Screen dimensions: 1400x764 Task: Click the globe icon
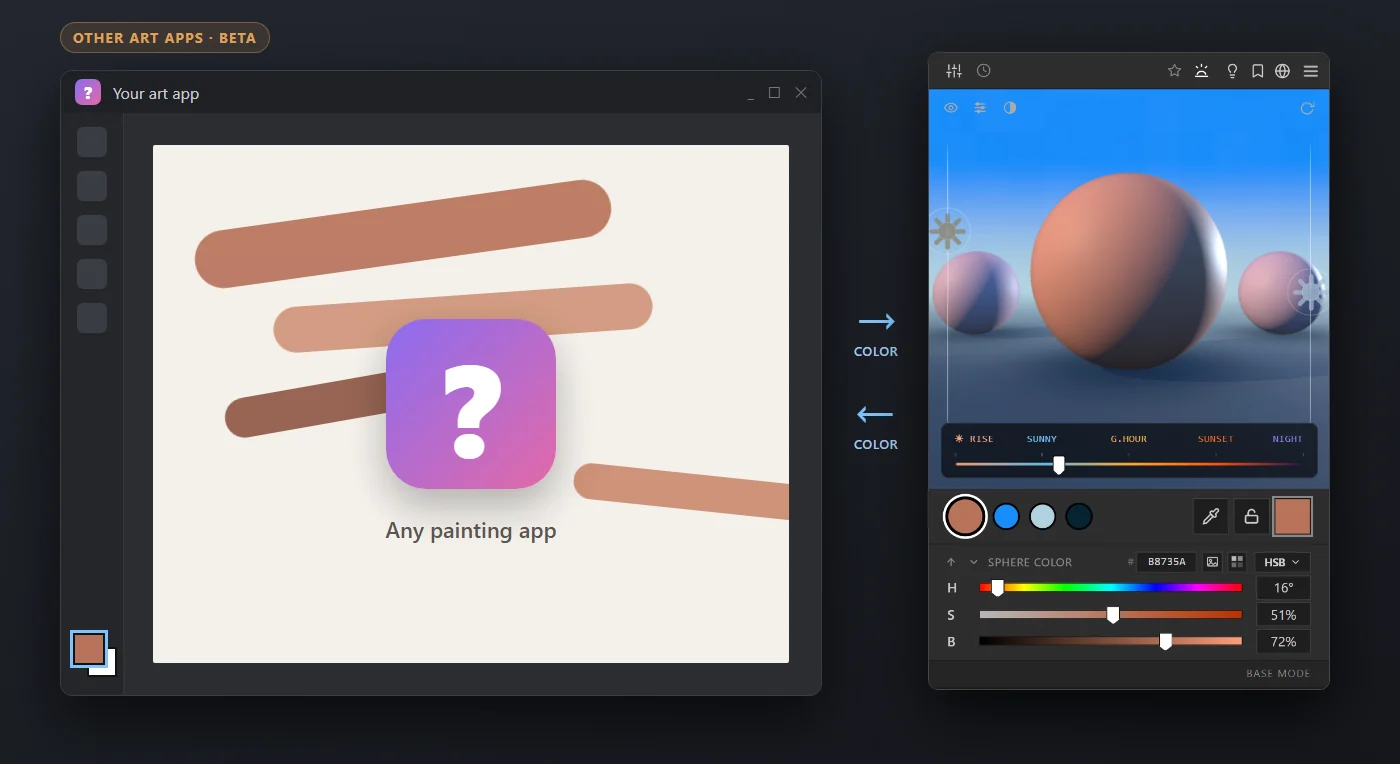1283,71
